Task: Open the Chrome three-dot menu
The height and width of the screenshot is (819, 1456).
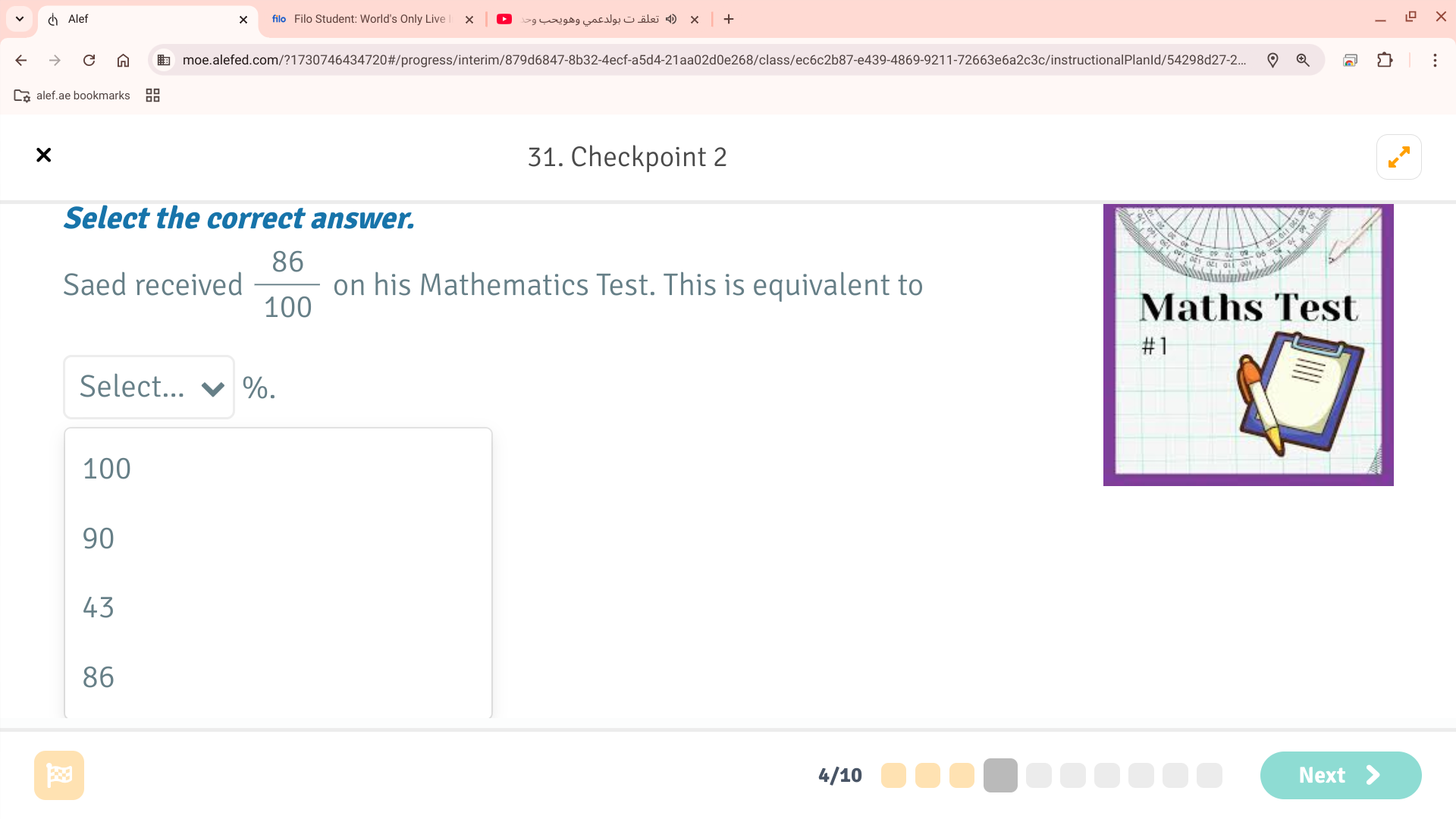Action: [x=1435, y=60]
